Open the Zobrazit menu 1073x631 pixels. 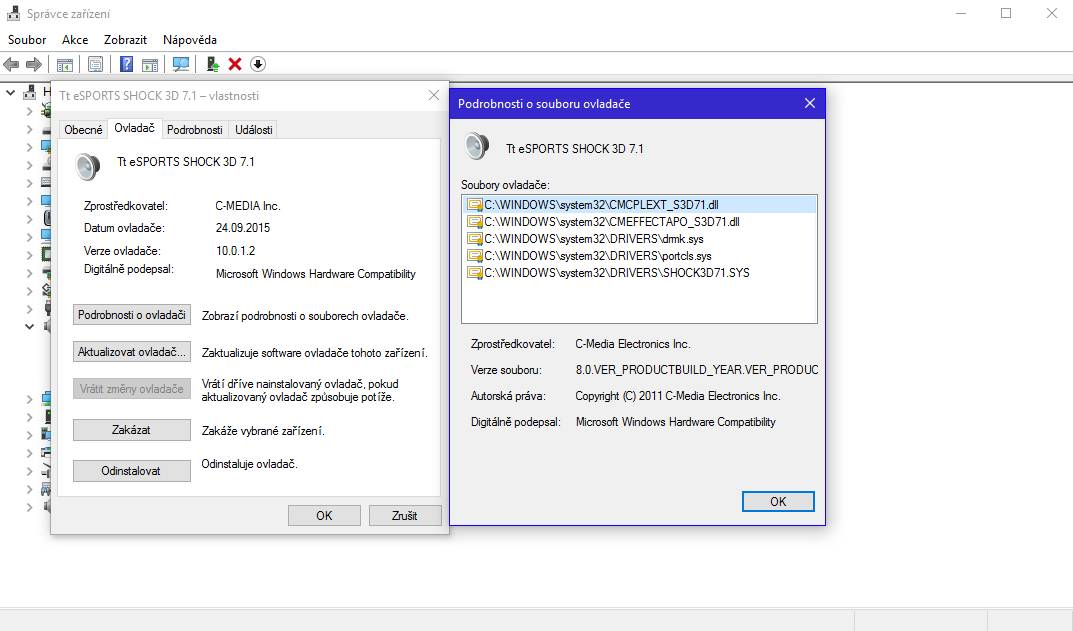125,40
